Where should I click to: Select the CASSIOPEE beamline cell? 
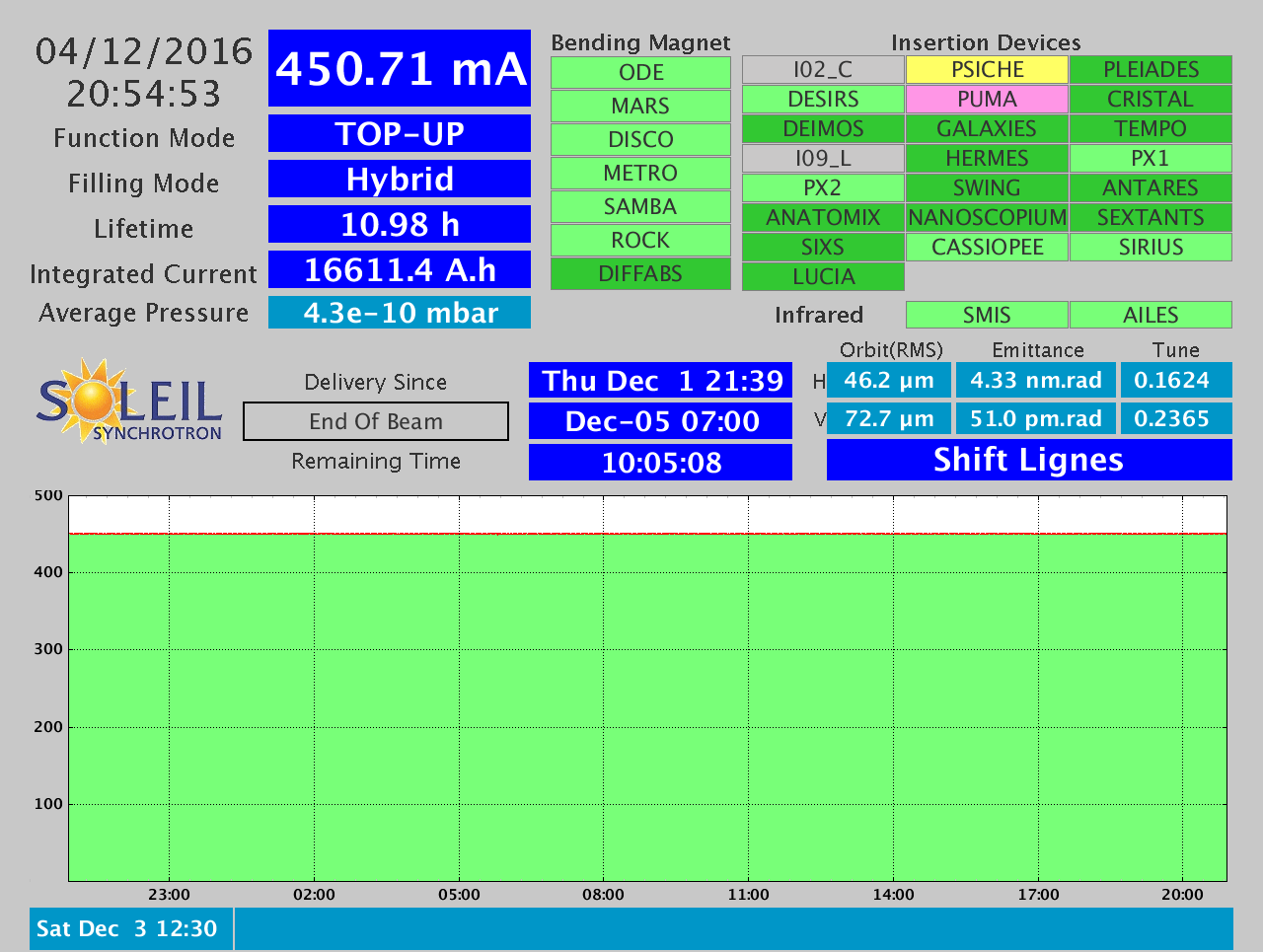pyautogui.click(x=987, y=247)
